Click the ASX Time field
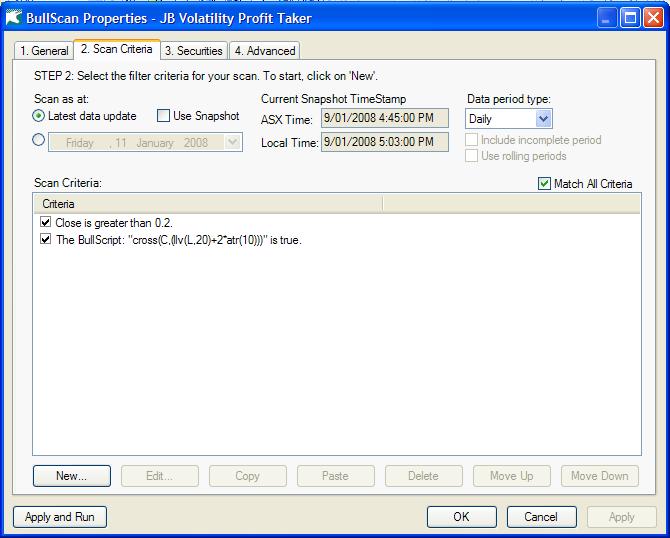Screen dimensions: 670x538 pos(384,119)
